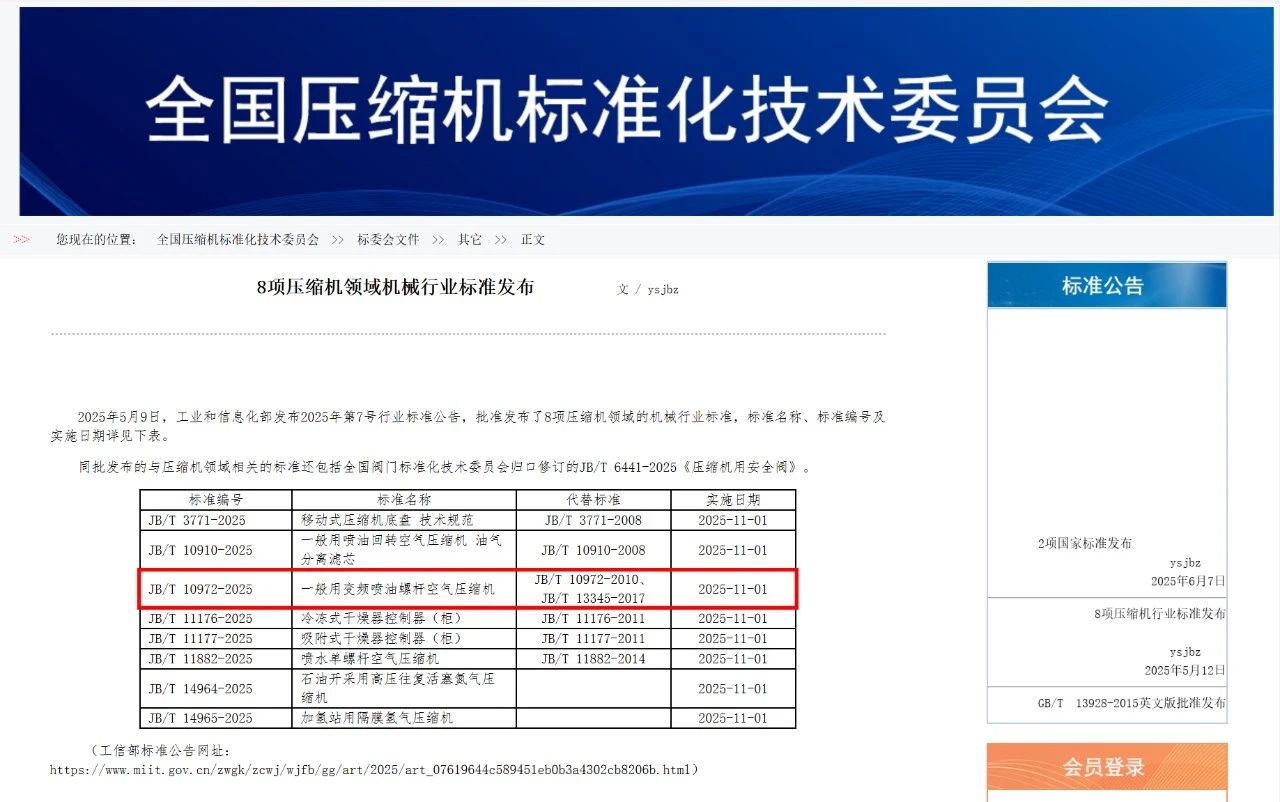This screenshot has width=1280, height=802.
Task: Open GB/T 13928-2015英文版批准发布 announcement
Action: pos(1131,703)
